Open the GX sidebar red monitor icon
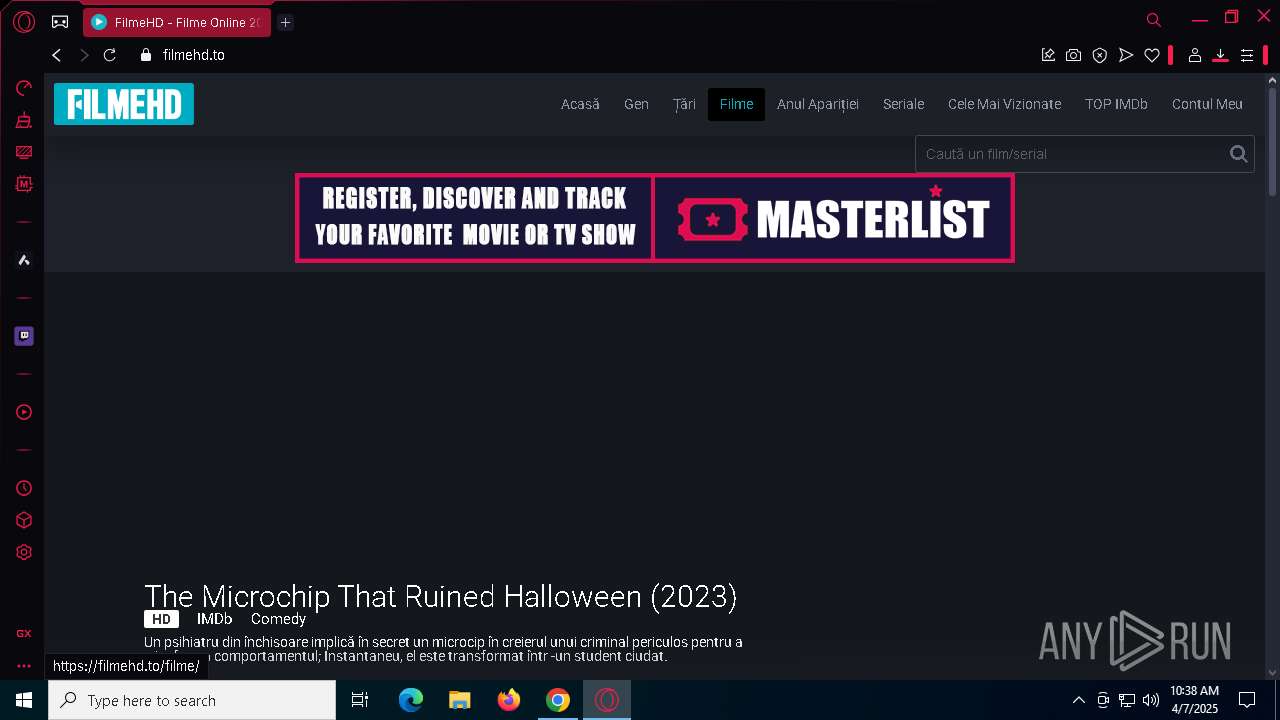 click(x=24, y=152)
